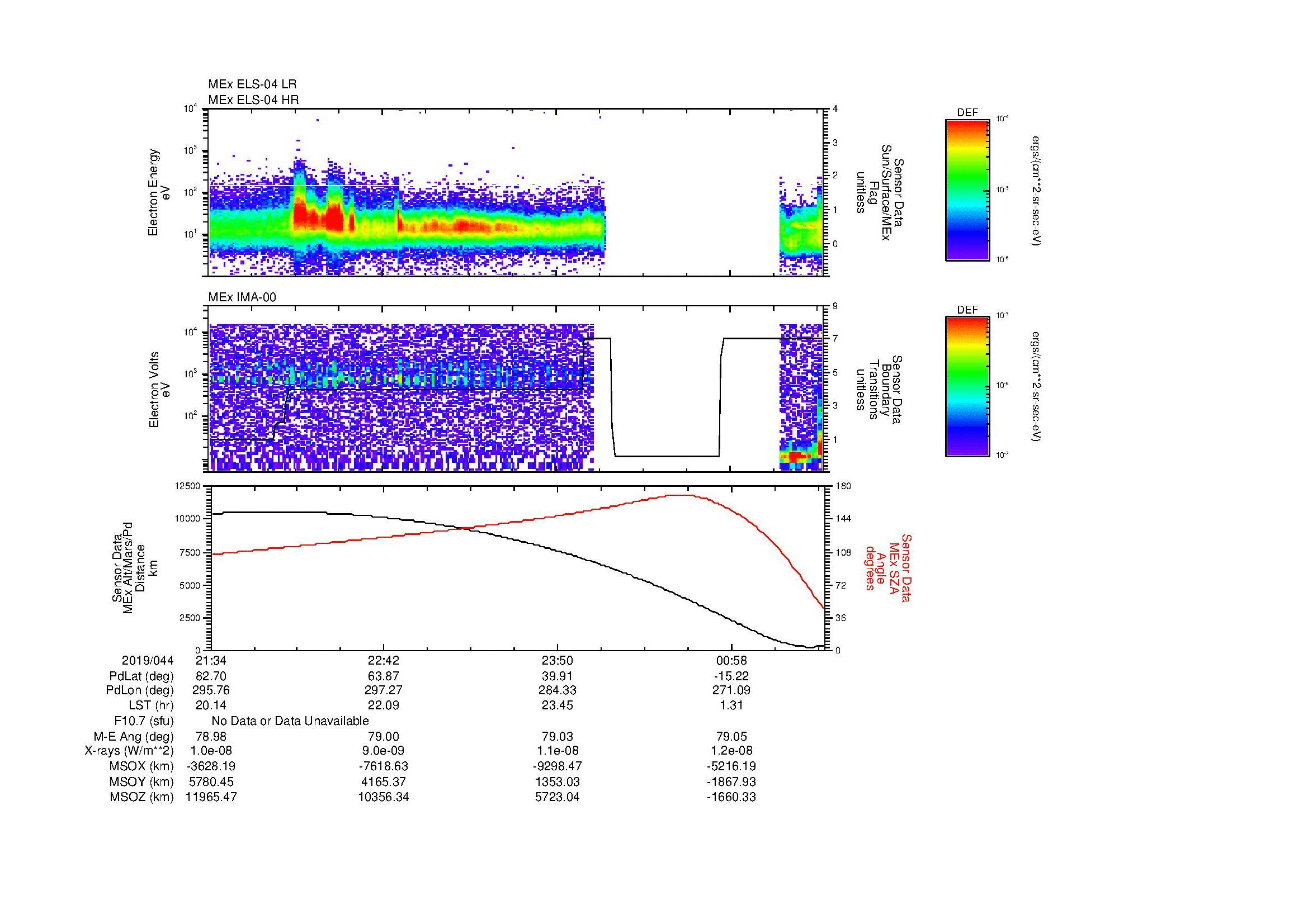
Task: Click MSOZ value 11965.47
Action: coord(211,797)
